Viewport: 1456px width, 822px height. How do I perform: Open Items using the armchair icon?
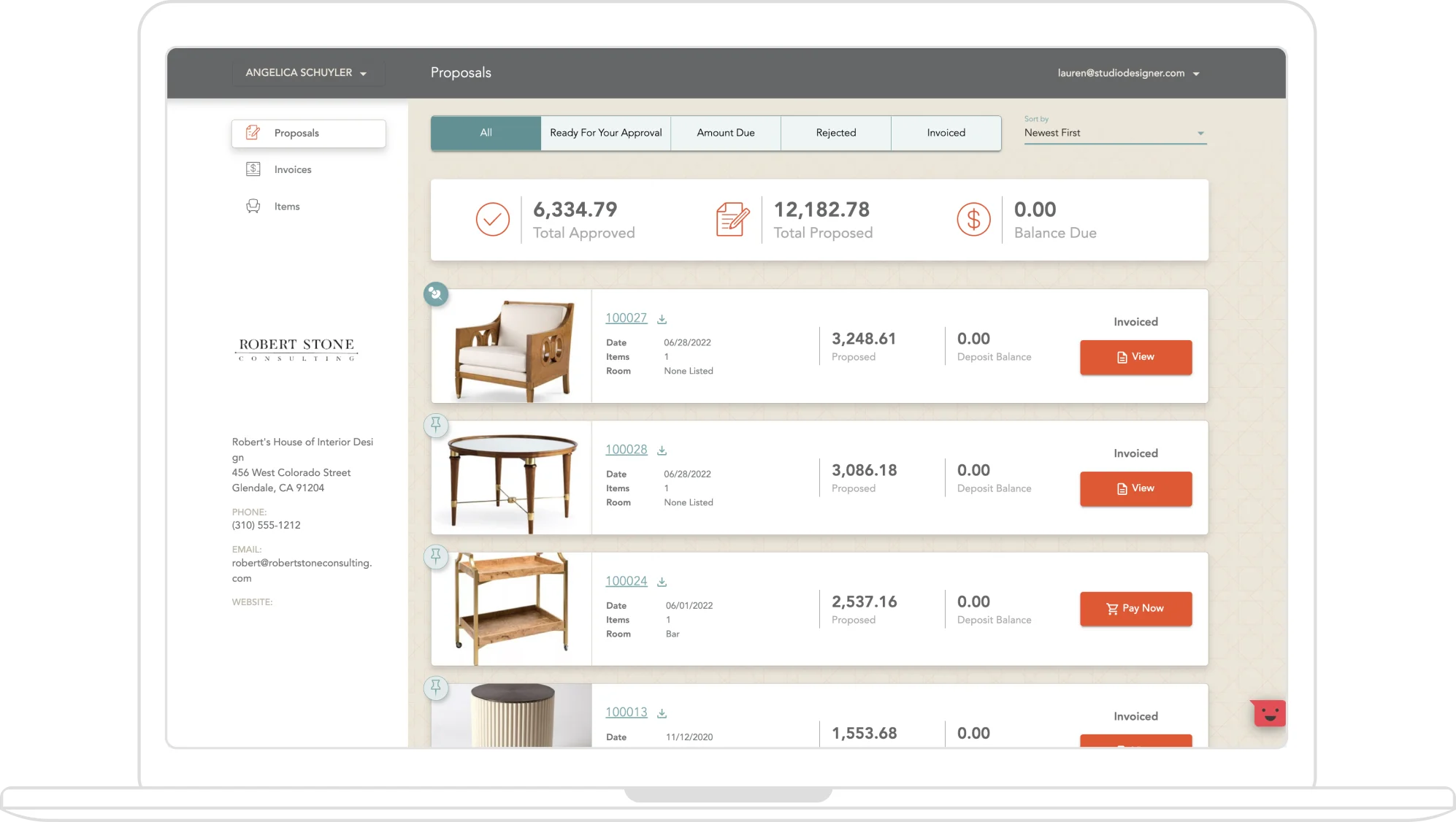[x=253, y=206]
